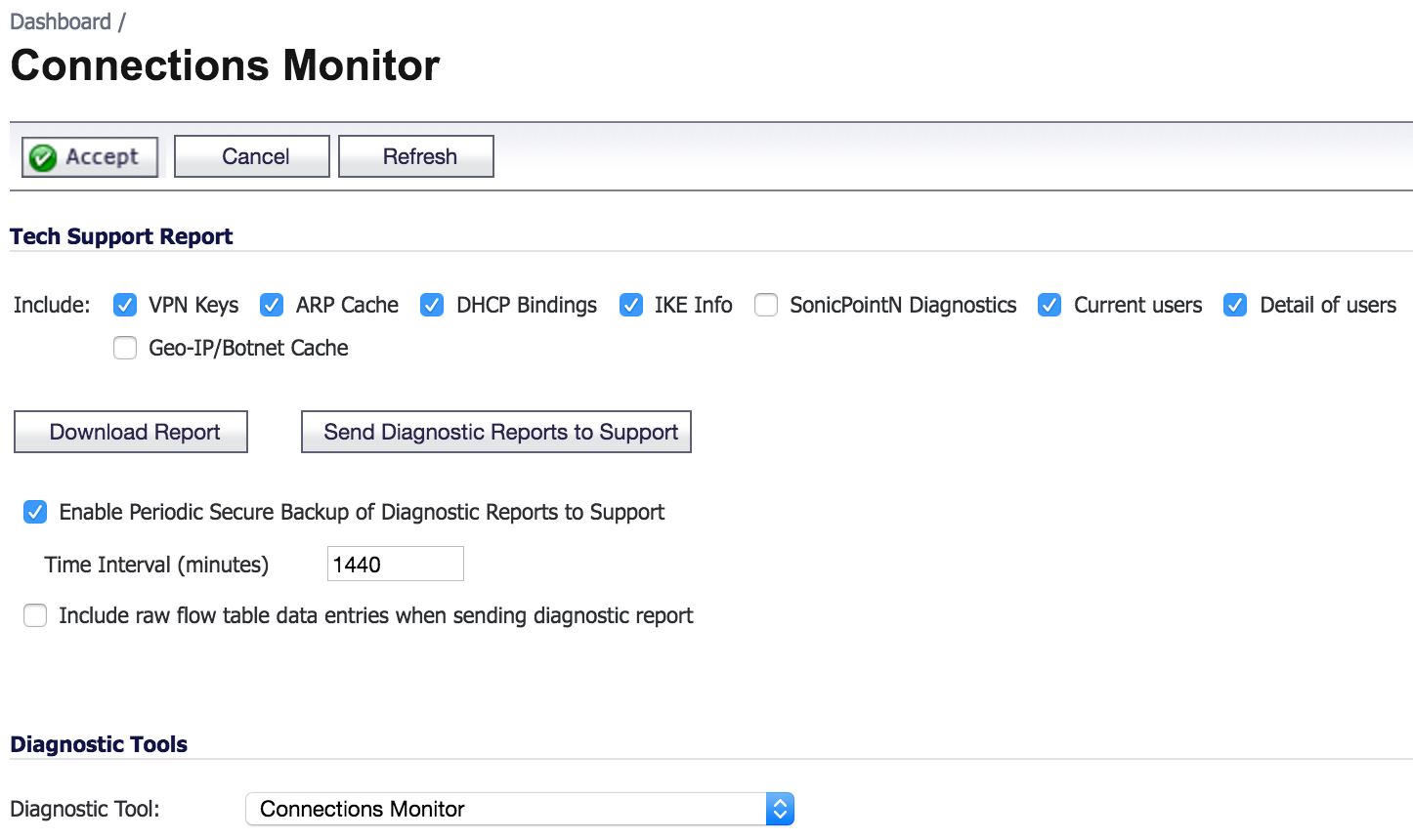1413x840 pixels.
Task: Uncheck Detail of users option
Action: (x=1235, y=305)
